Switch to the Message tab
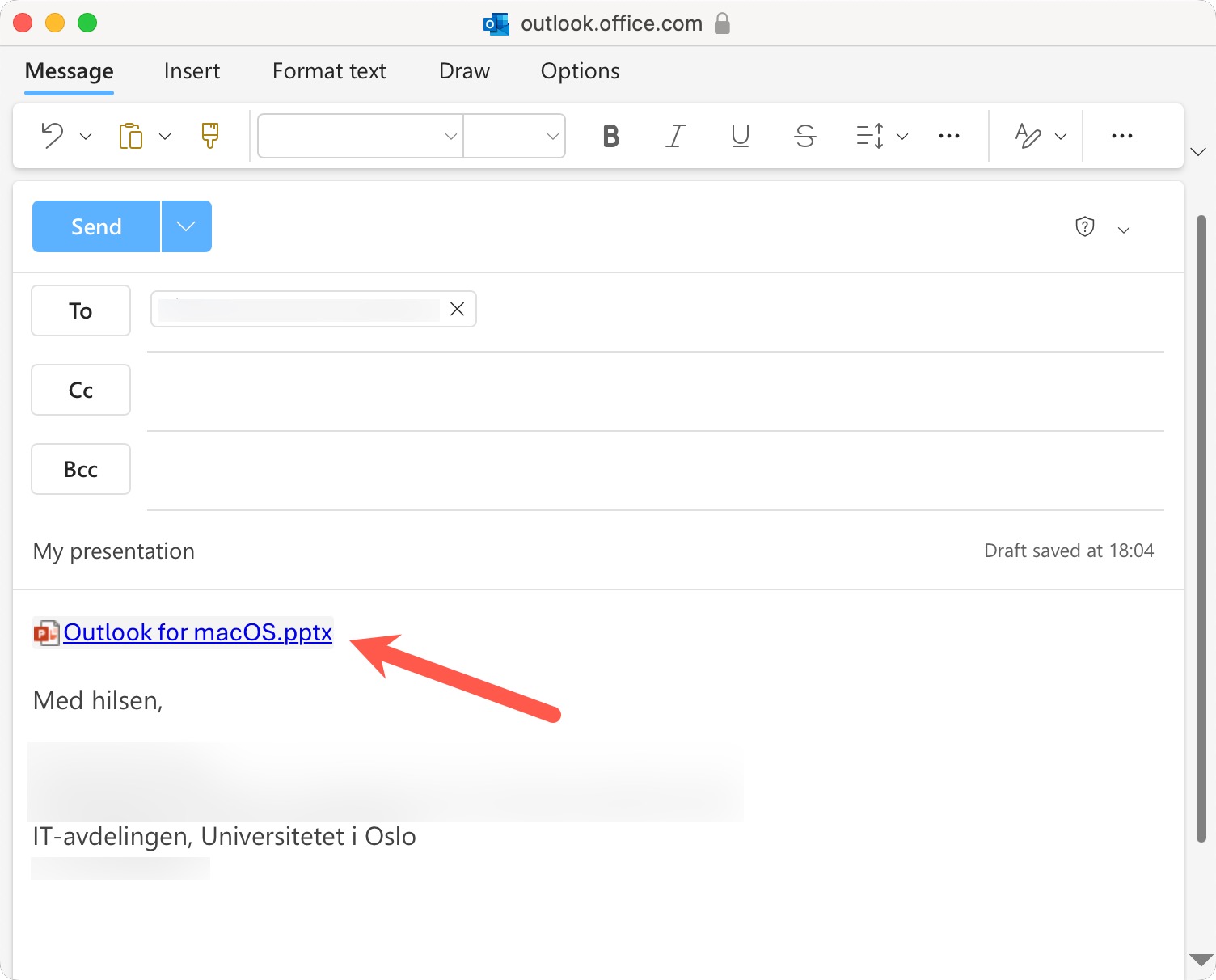 click(x=70, y=72)
